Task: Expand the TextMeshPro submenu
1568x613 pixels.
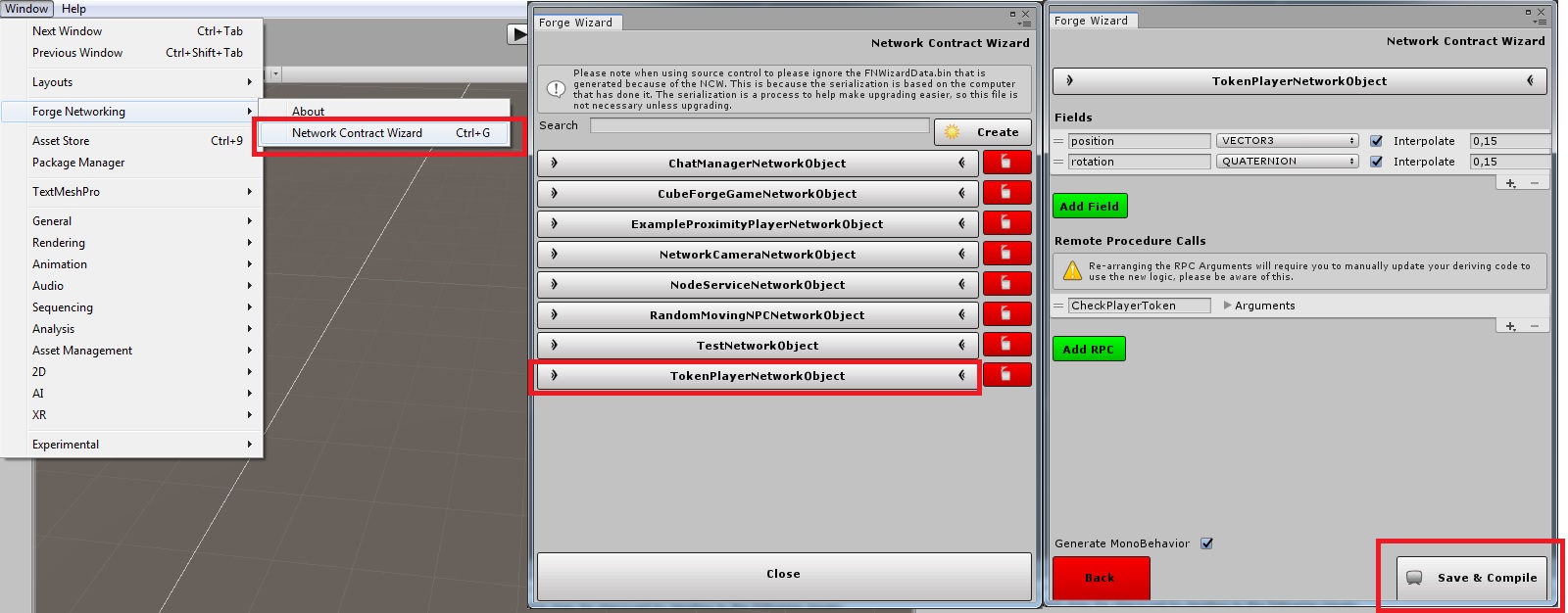Action: (132, 192)
